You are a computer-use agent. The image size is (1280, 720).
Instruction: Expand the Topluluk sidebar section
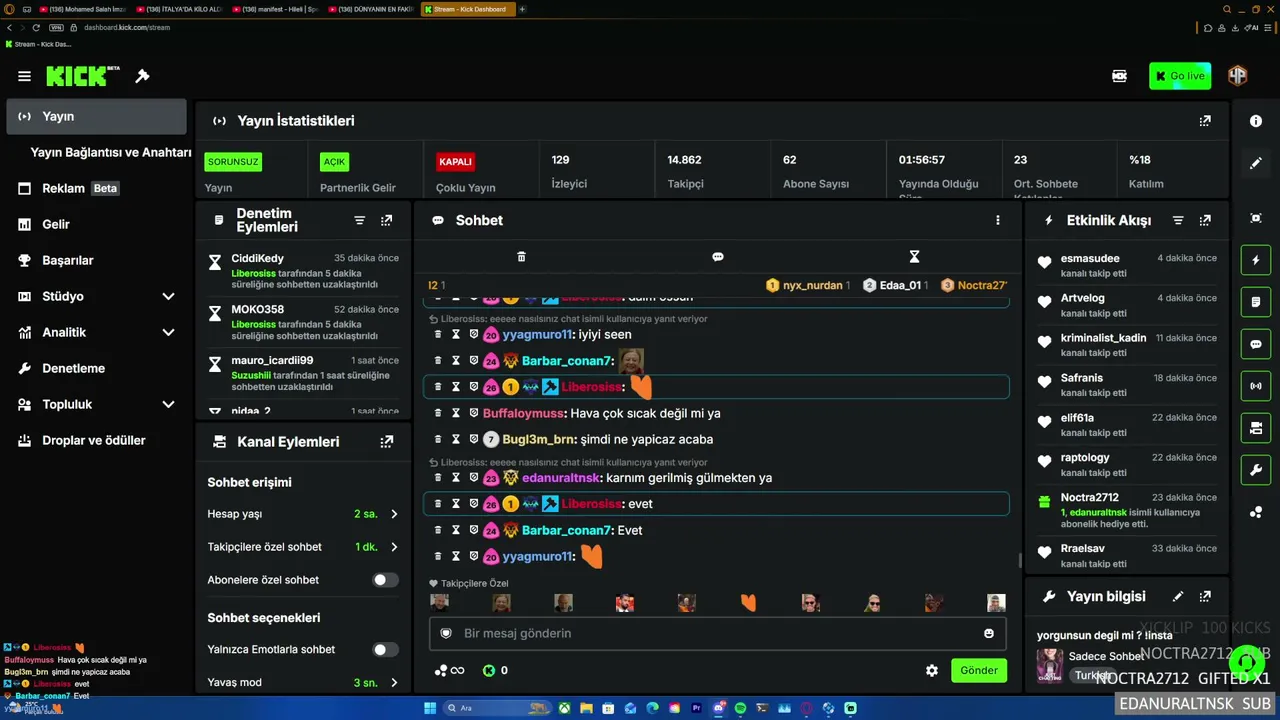(x=168, y=404)
